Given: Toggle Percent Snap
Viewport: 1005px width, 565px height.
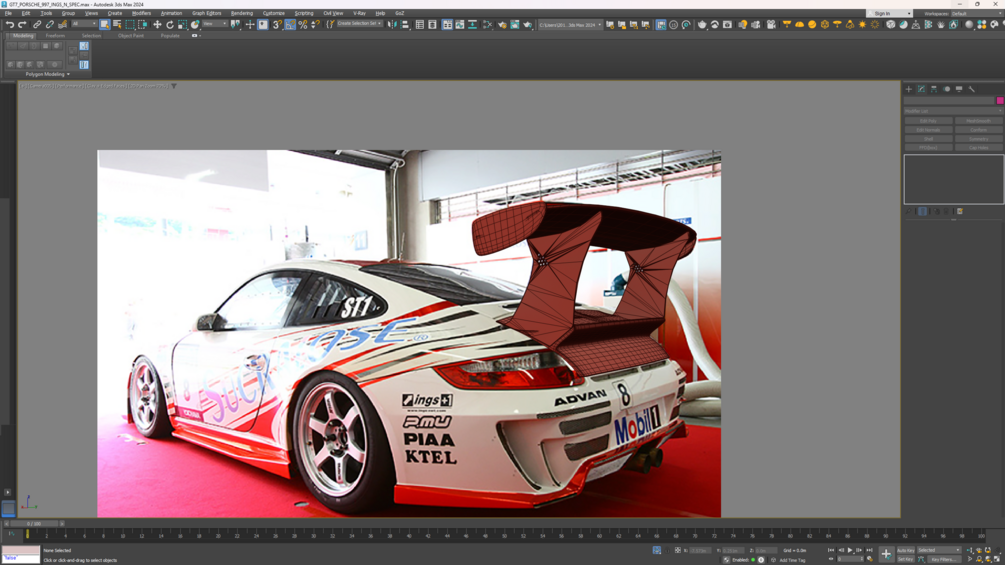Looking at the screenshot, I should [x=303, y=24].
